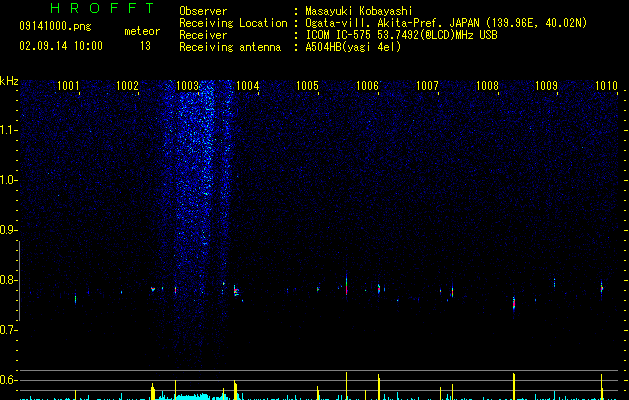Click the HROFFT title text

coord(102,8)
